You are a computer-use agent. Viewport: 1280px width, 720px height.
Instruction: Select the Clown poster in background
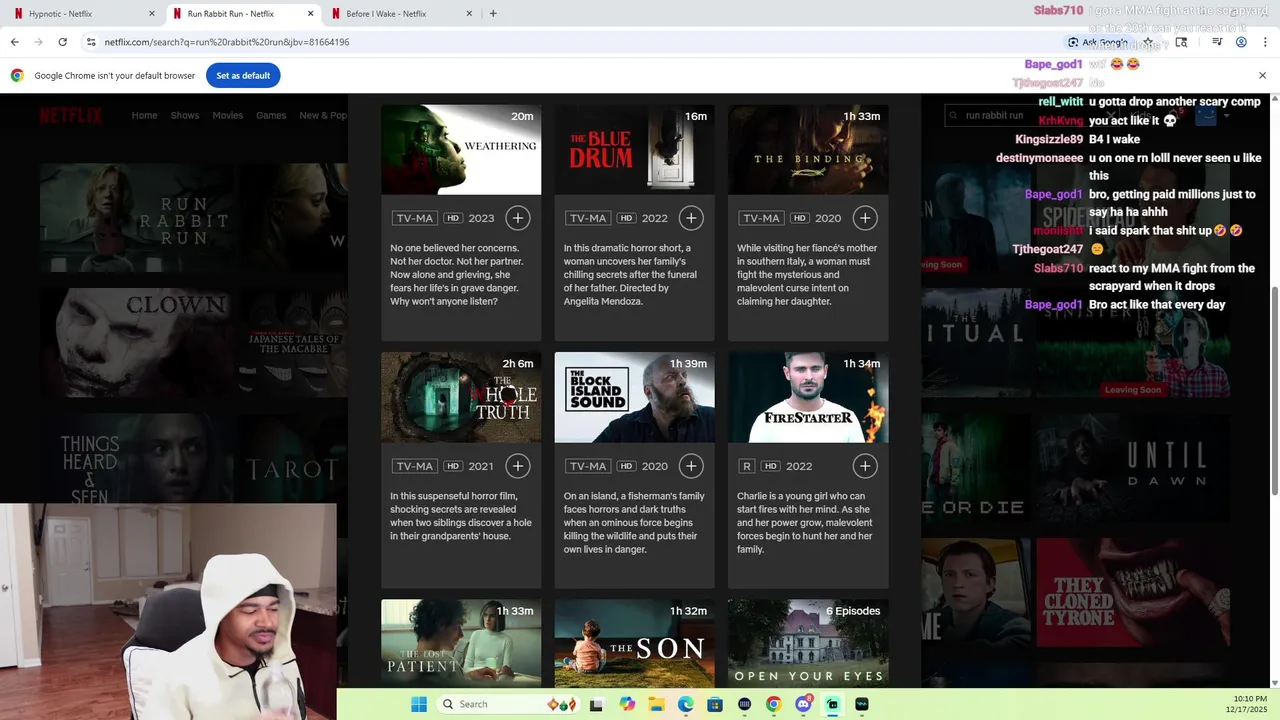coord(135,343)
